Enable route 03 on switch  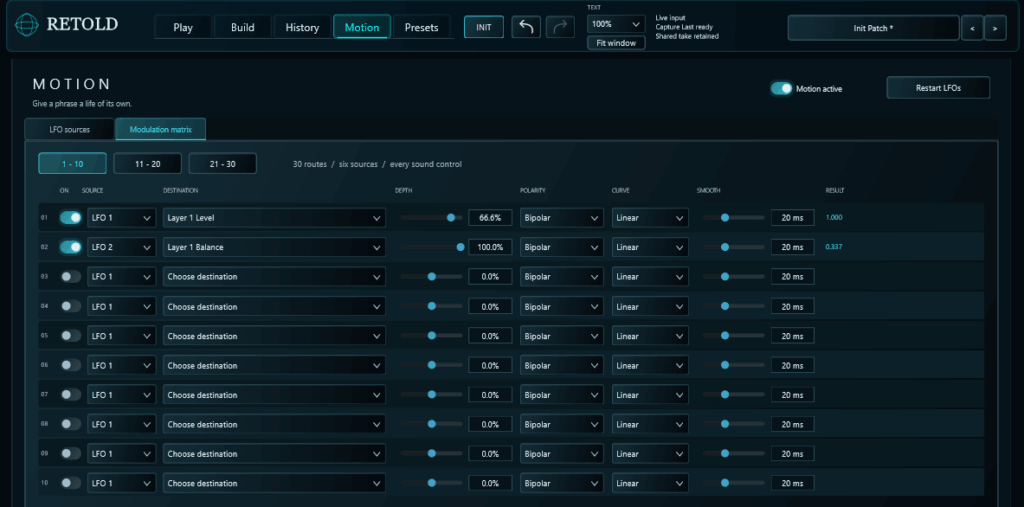click(x=71, y=276)
